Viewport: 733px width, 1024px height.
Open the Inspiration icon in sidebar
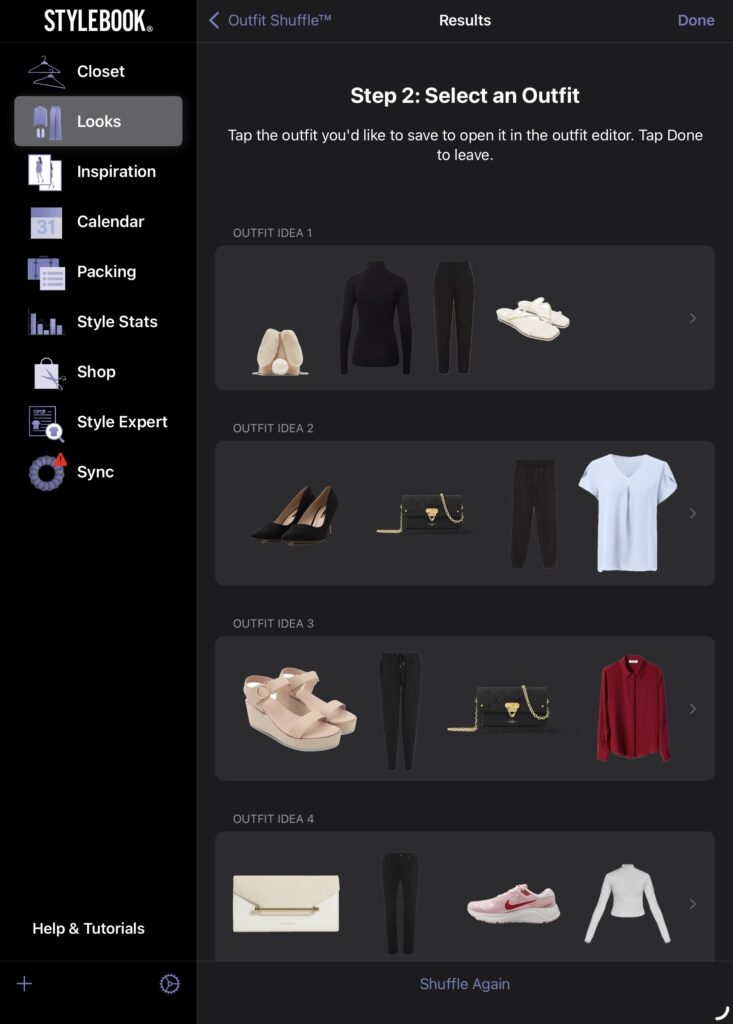coord(46,172)
